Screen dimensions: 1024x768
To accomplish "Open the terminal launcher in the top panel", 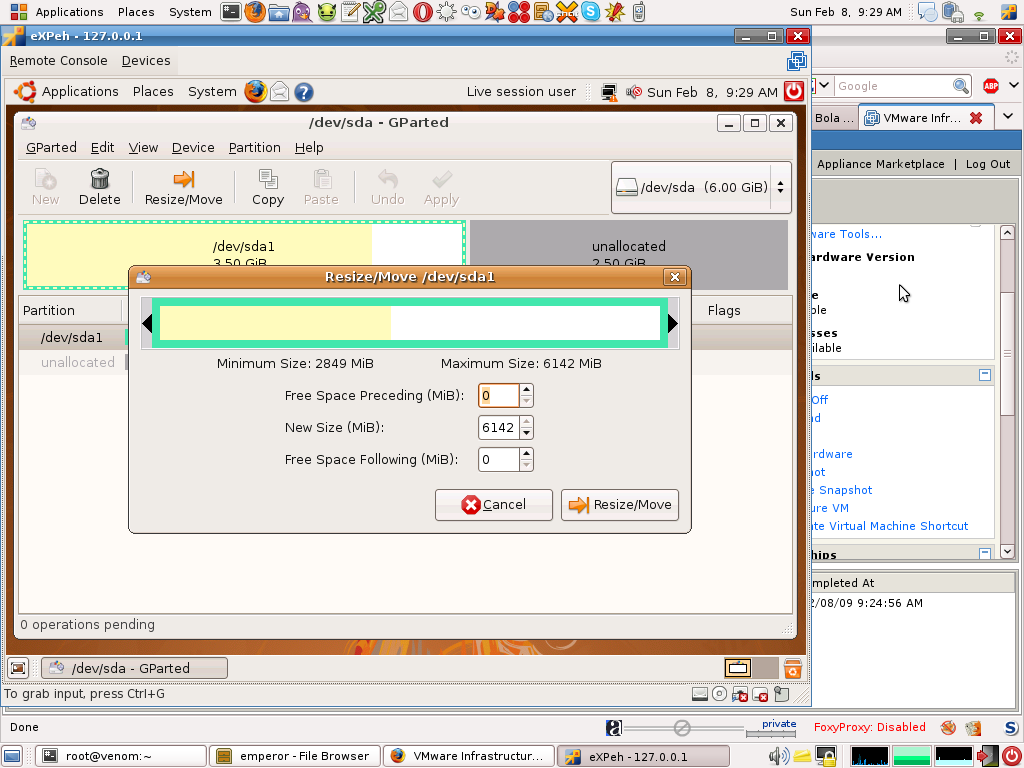I will point(231,12).
